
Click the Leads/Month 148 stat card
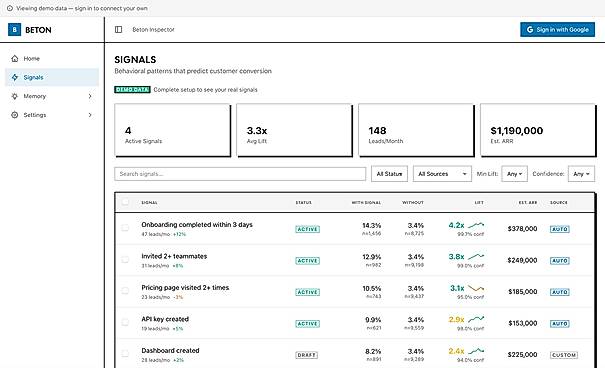point(416,130)
